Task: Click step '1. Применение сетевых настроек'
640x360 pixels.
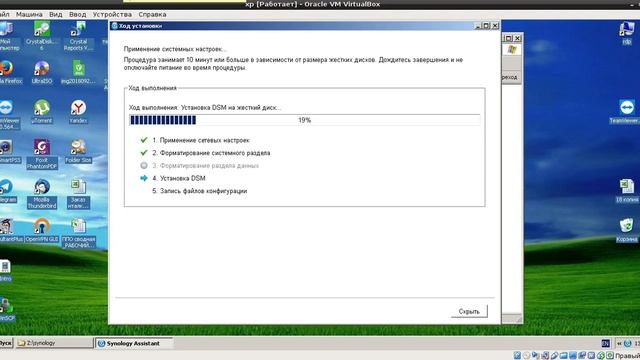Action: [x=201, y=140]
